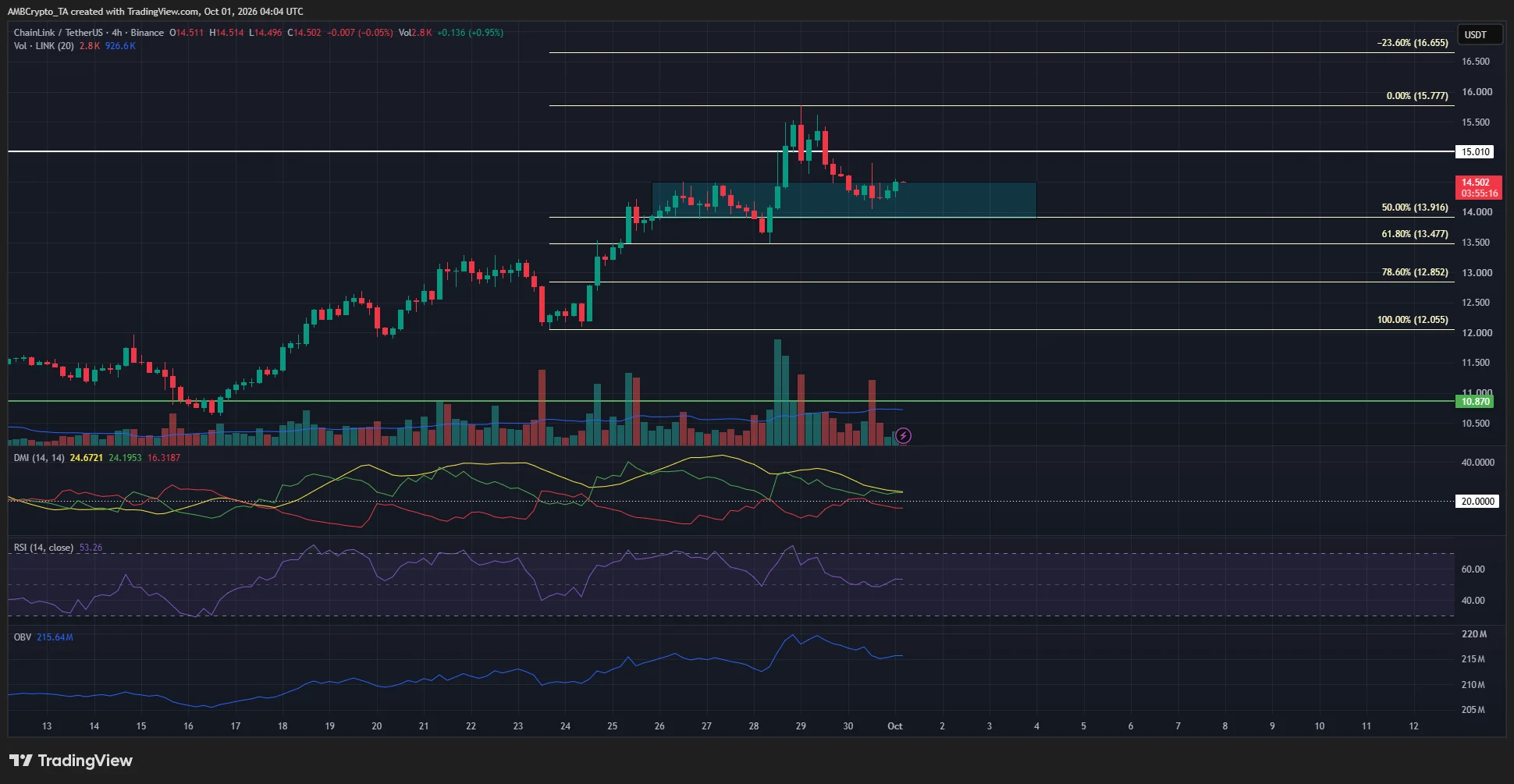Click the OBV value 215.64M
1514x784 pixels.
55,637
